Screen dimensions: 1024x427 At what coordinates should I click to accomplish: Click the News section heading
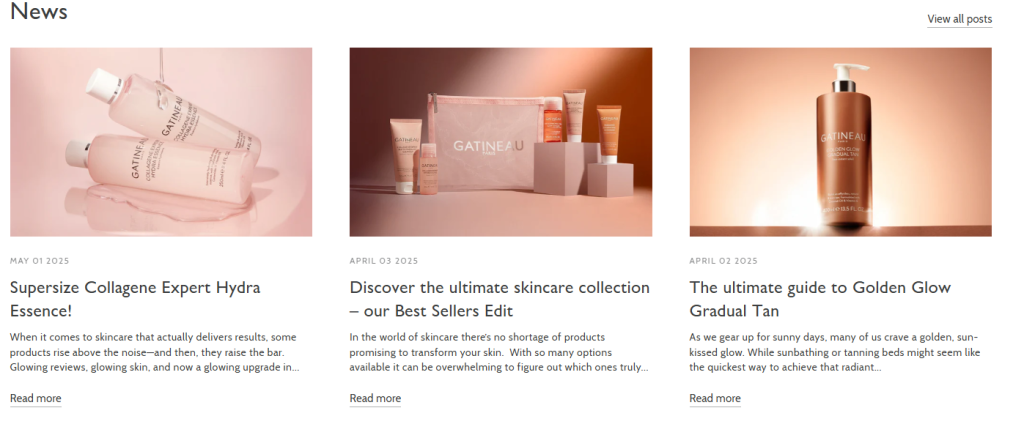[39, 11]
